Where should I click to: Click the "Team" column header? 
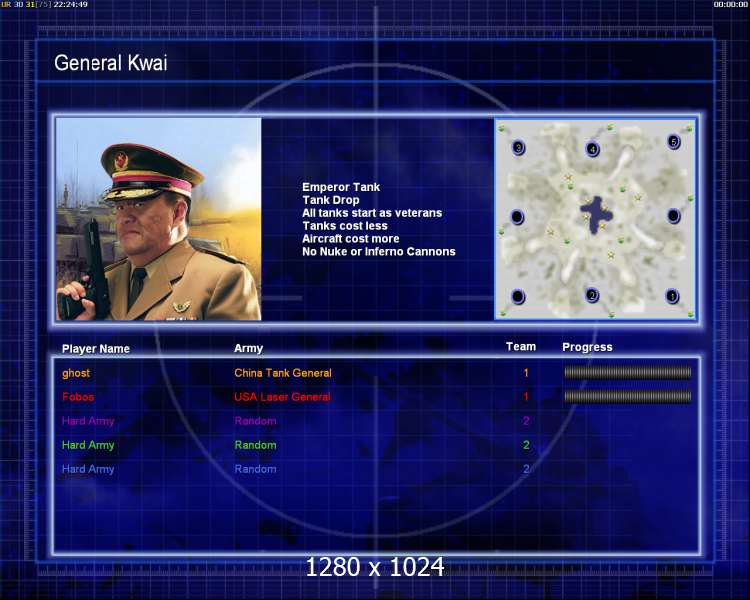click(x=521, y=347)
